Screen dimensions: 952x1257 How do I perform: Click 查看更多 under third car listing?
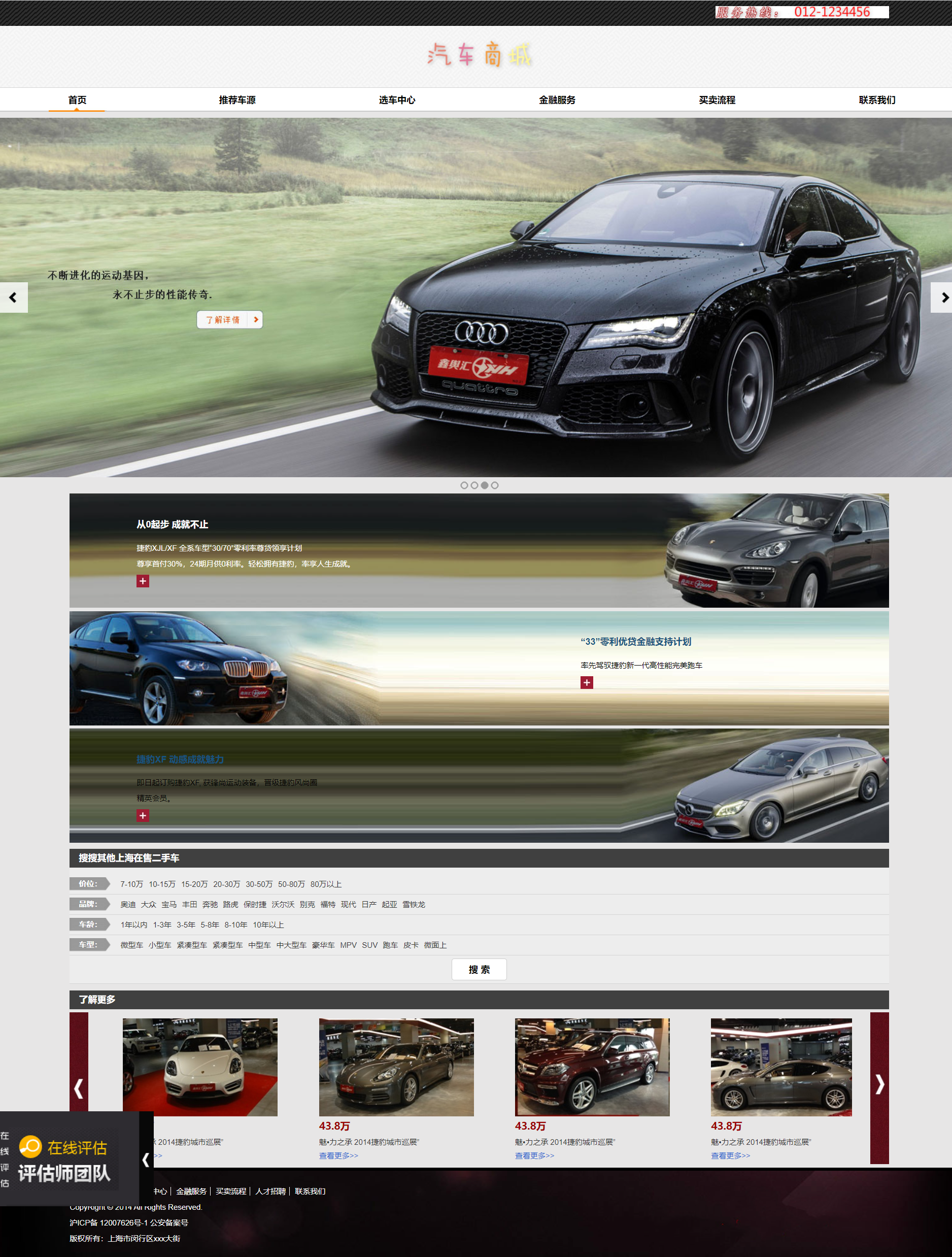[x=534, y=1156]
